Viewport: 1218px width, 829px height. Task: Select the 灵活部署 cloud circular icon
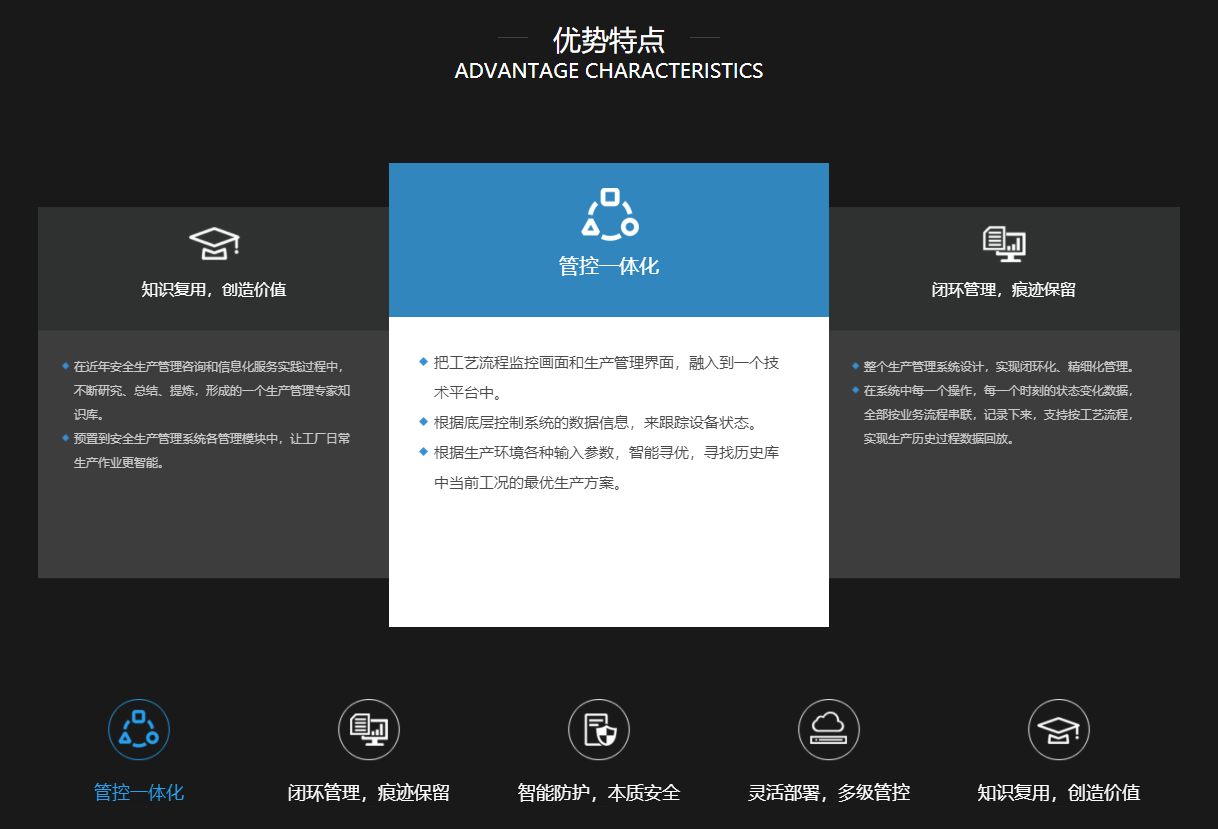[829, 730]
